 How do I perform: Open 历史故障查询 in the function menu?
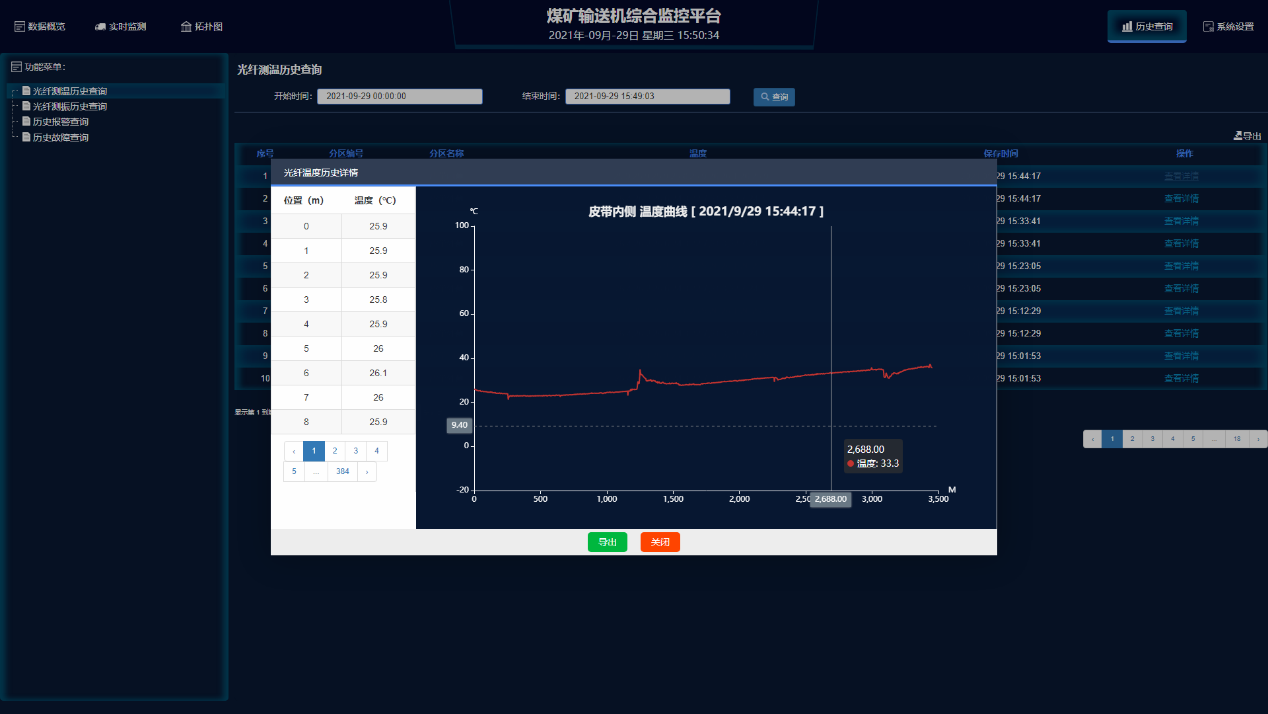(x=60, y=137)
